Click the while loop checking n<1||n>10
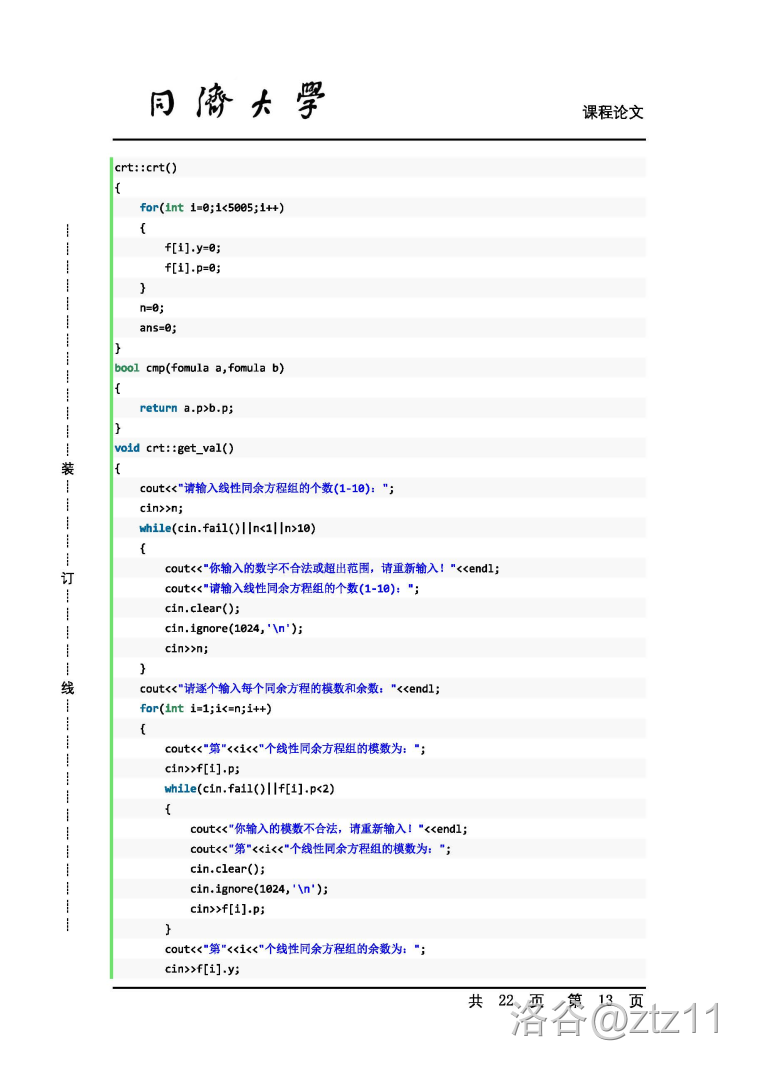 click(227, 528)
